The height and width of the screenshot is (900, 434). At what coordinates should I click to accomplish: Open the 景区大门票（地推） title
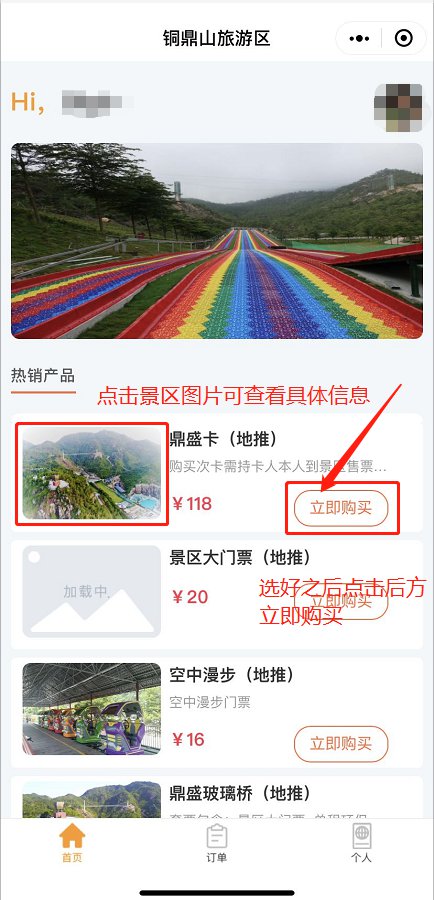click(x=240, y=557)
